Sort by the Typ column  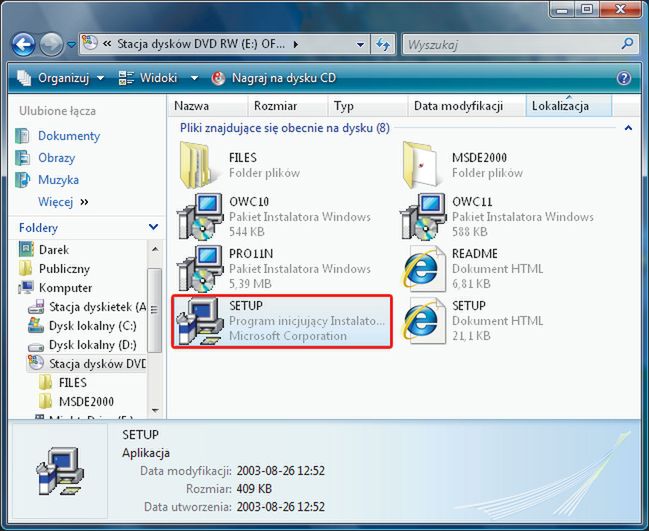[368, 106]
